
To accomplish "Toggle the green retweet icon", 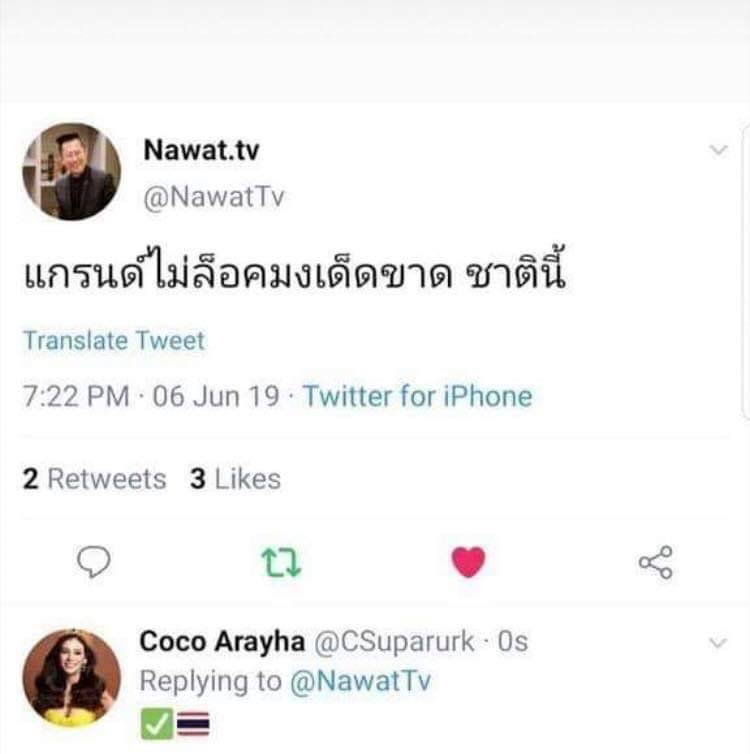I will pyautogui.click(x=281, y=562).
